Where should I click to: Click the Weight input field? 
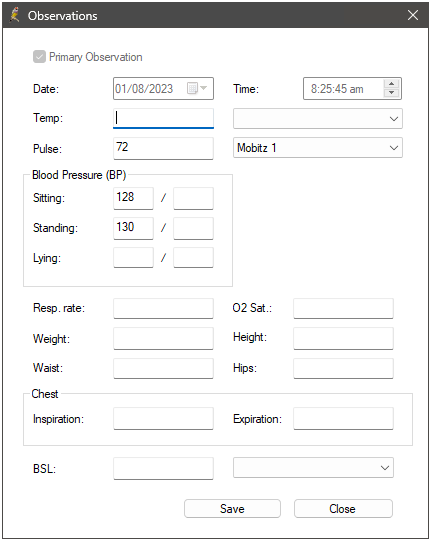[163, 338]
